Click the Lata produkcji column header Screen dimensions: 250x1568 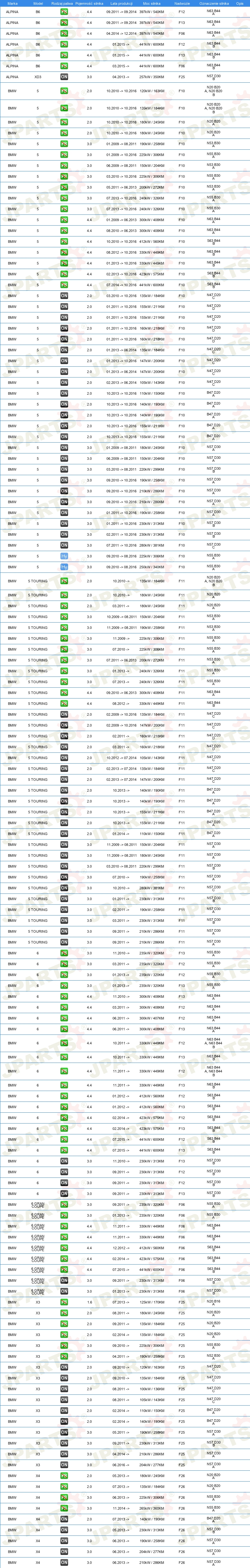click(x=121, y=3)
